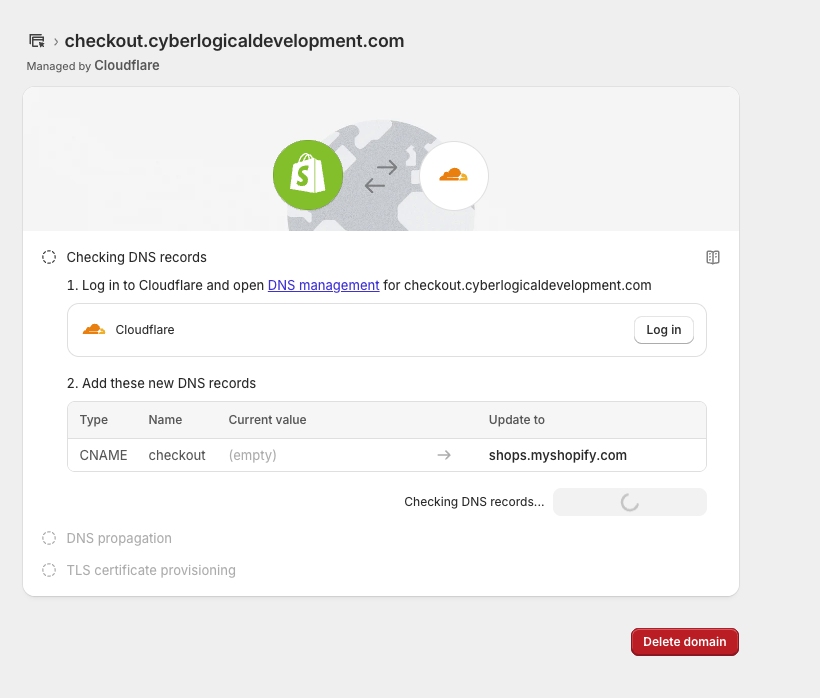Click the Checking DNS records status circle
The image size is (820, 698).
pyautogui.click(x=49, y=257)
